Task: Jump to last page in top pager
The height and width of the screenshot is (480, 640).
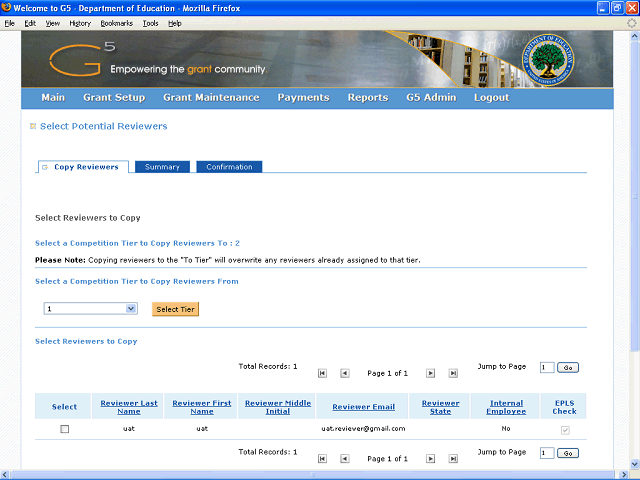Action: 453,373
